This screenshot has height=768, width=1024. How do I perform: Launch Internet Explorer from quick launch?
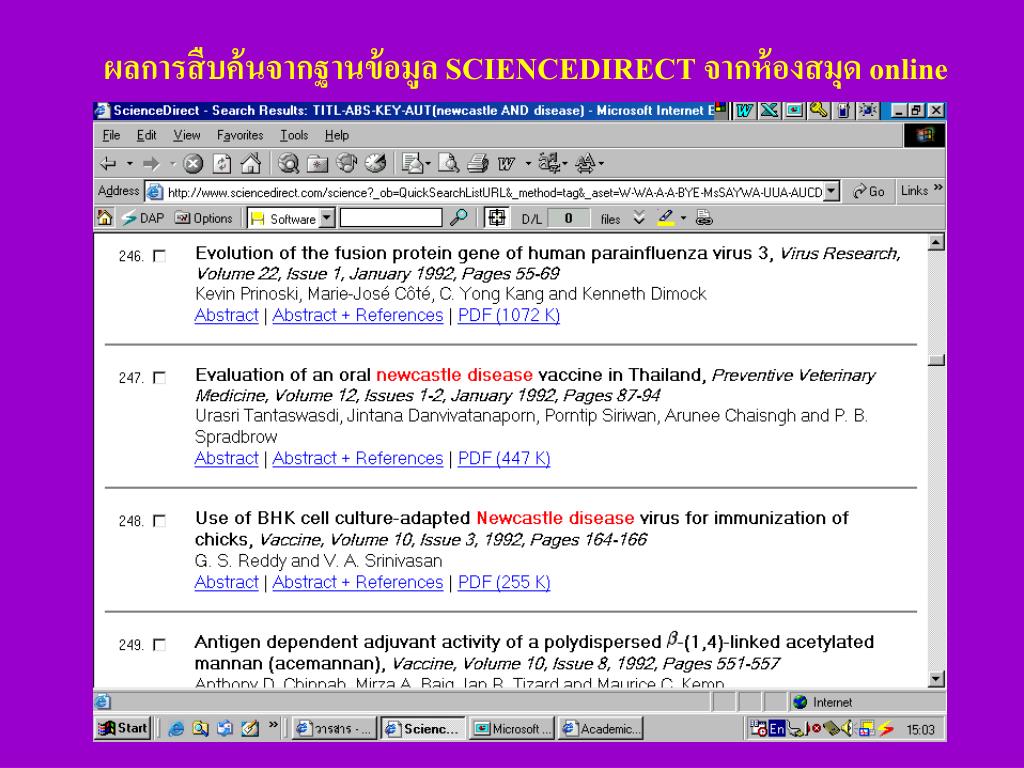click(x=176, y=729)
